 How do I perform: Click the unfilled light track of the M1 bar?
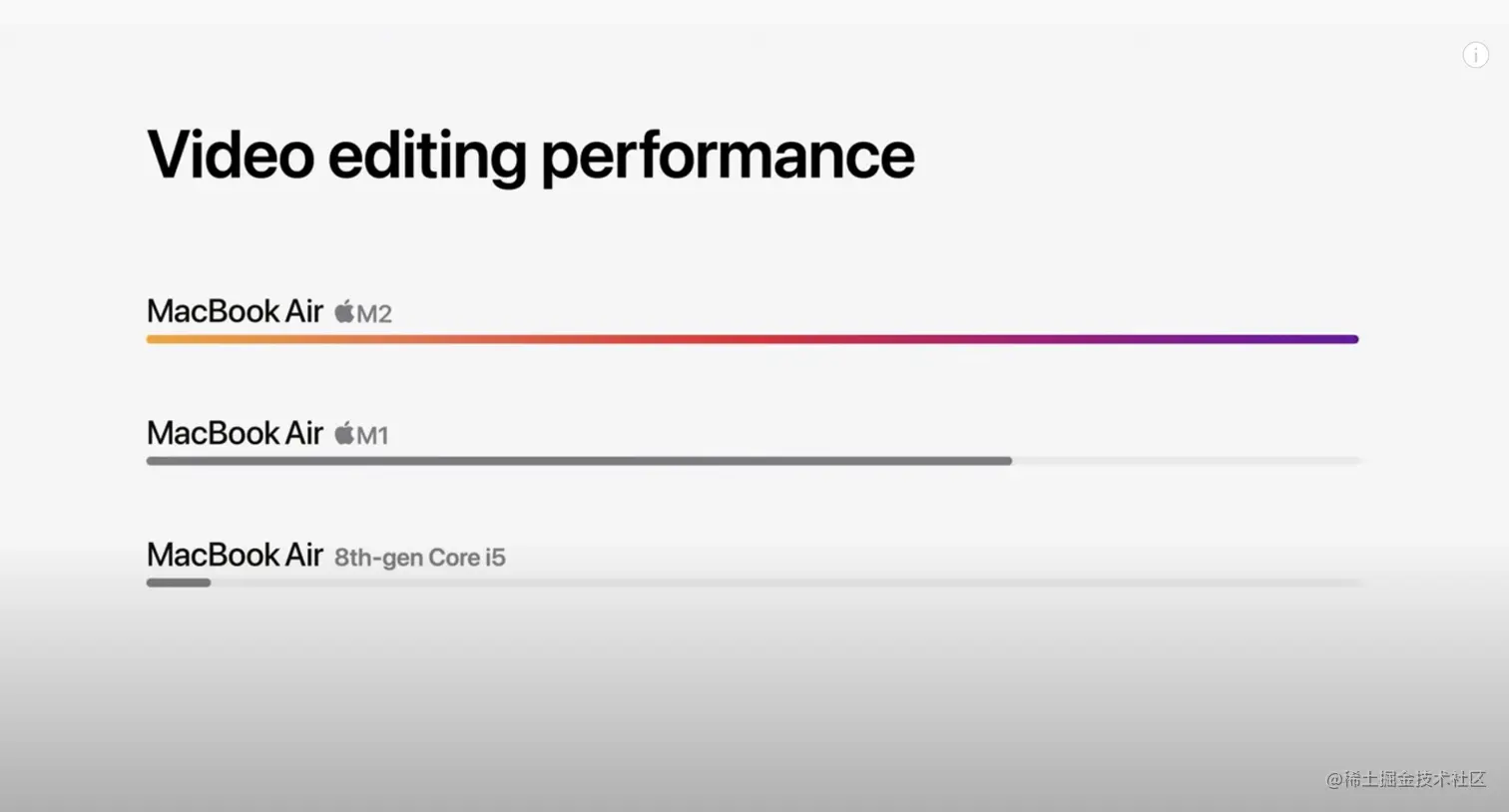(x=1188, y=461)
